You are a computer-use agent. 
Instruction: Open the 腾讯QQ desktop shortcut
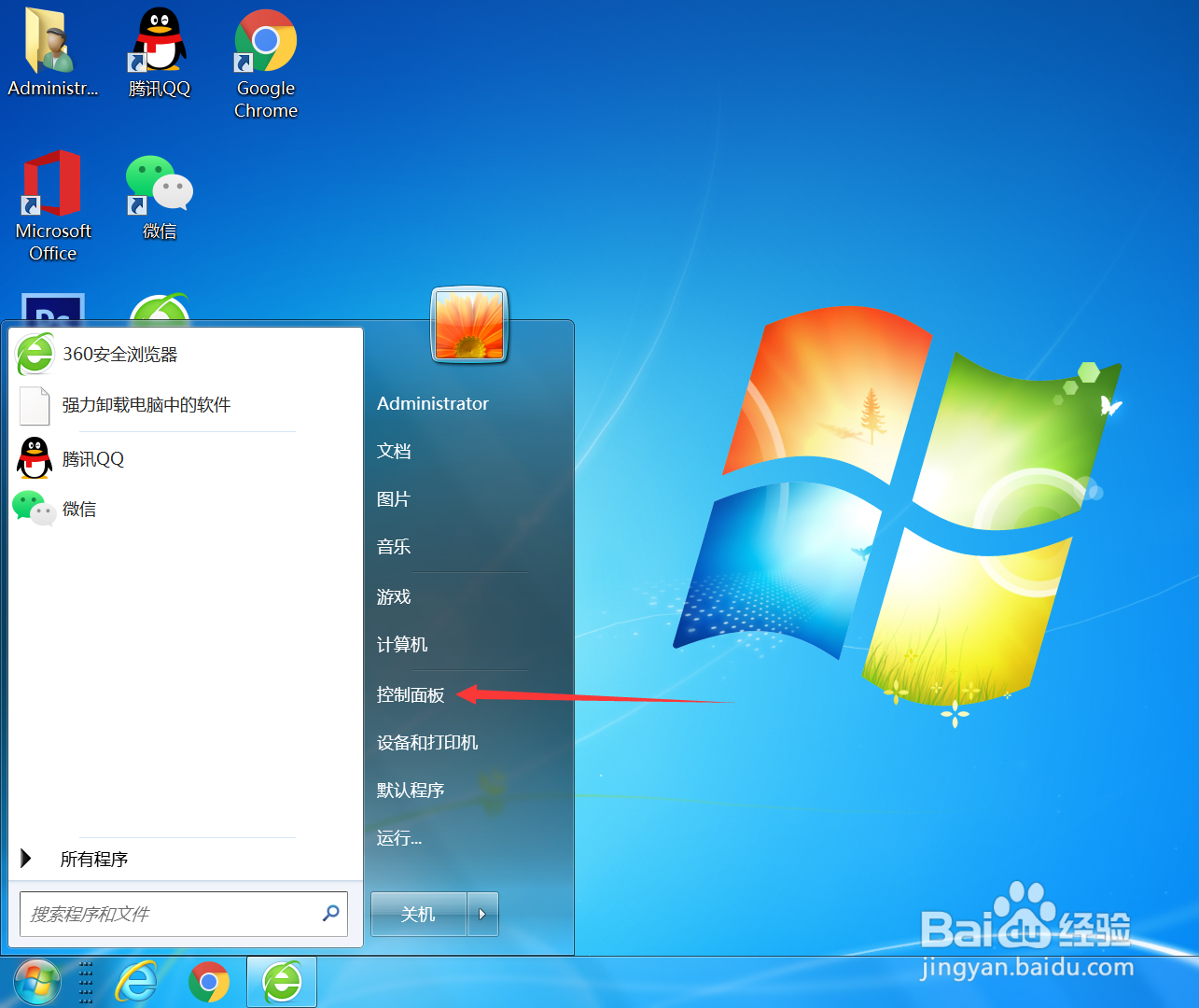coord(160,51)
